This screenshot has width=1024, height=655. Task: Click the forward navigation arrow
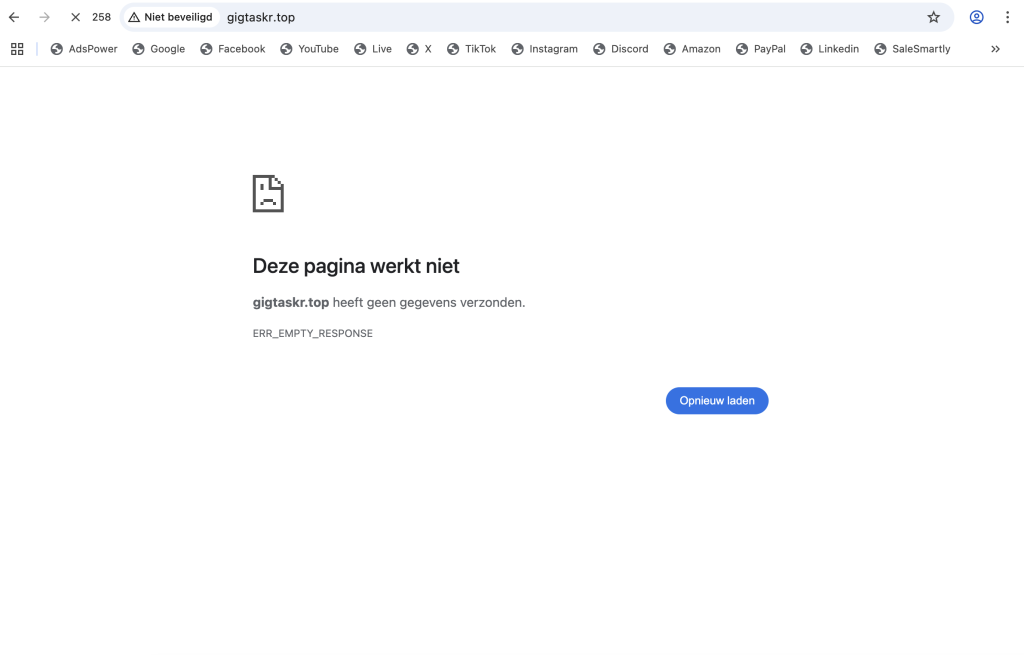[x=44, y=17]
